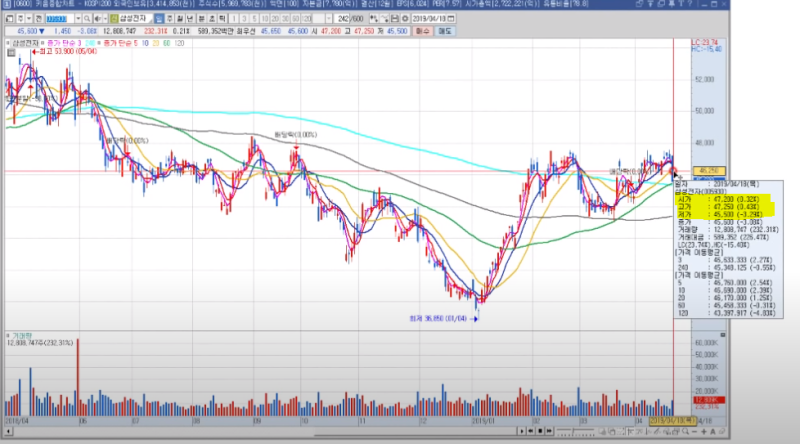Click the pencil draw icon in bottom toolbar
This screenshot has width=800, height=444.
657,431
